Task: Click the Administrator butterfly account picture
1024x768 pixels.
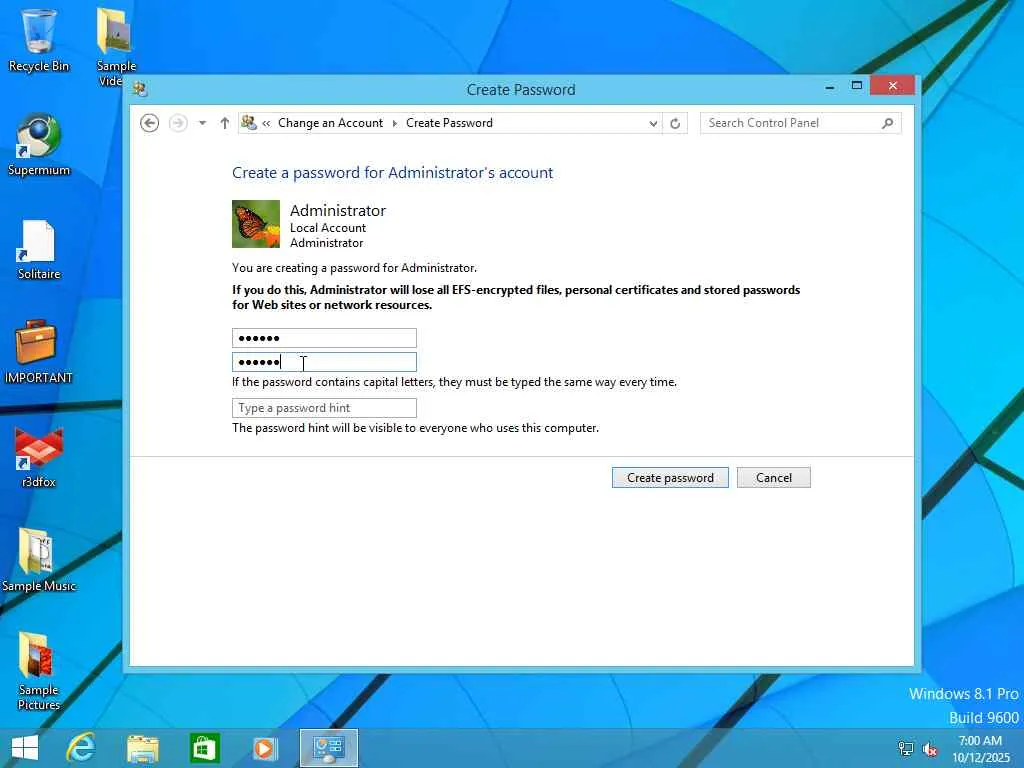Action: [256, 224]
